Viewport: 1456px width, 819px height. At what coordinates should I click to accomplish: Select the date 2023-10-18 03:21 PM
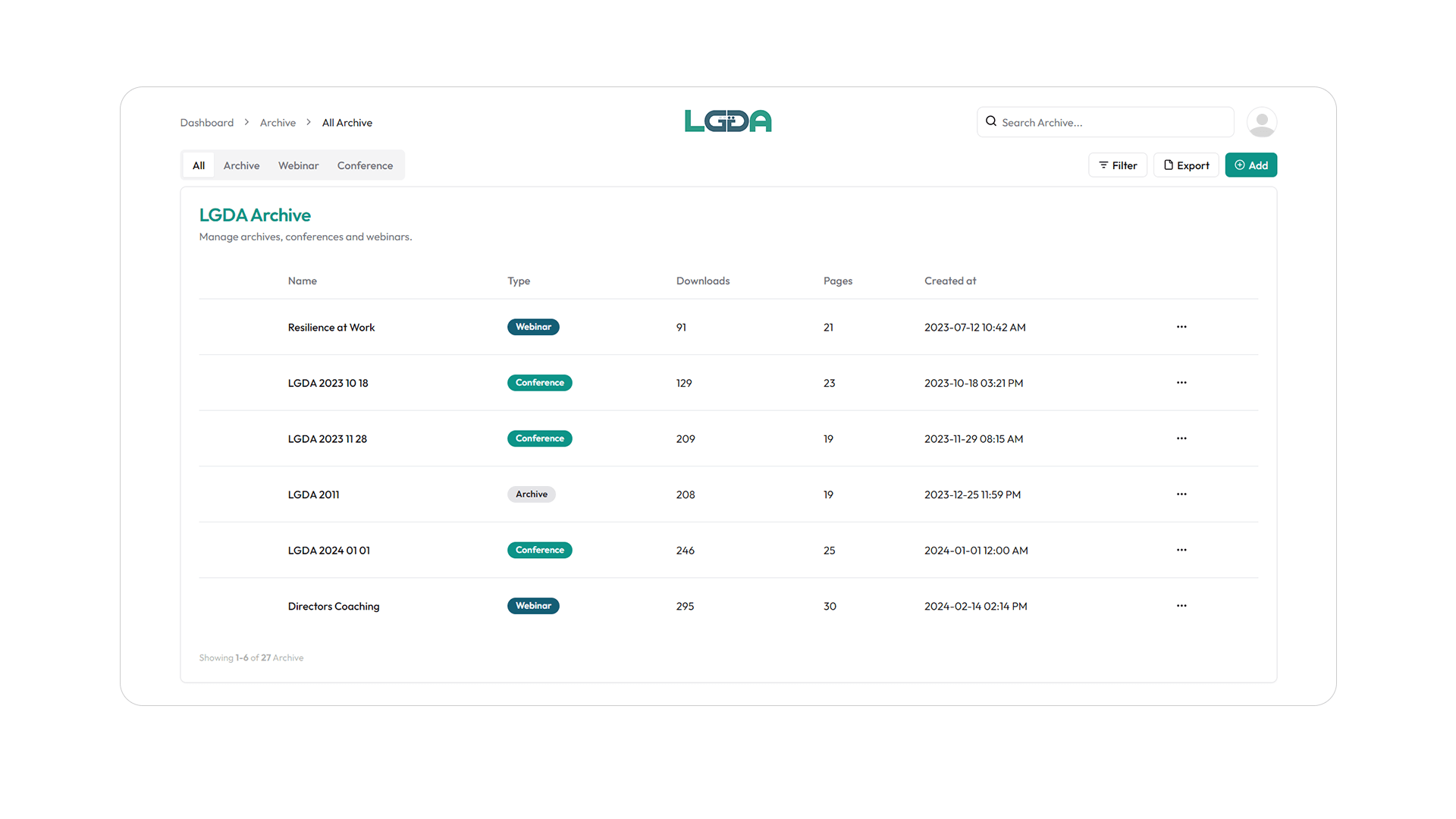[x=974, y=383]
